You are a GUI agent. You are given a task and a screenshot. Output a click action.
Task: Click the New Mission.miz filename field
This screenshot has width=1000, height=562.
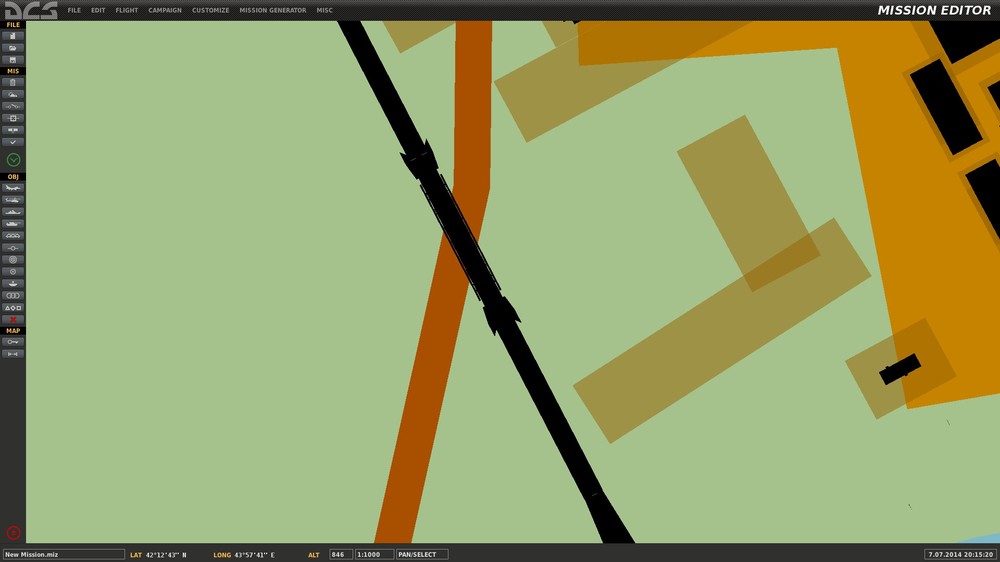(x=64, y=554)
